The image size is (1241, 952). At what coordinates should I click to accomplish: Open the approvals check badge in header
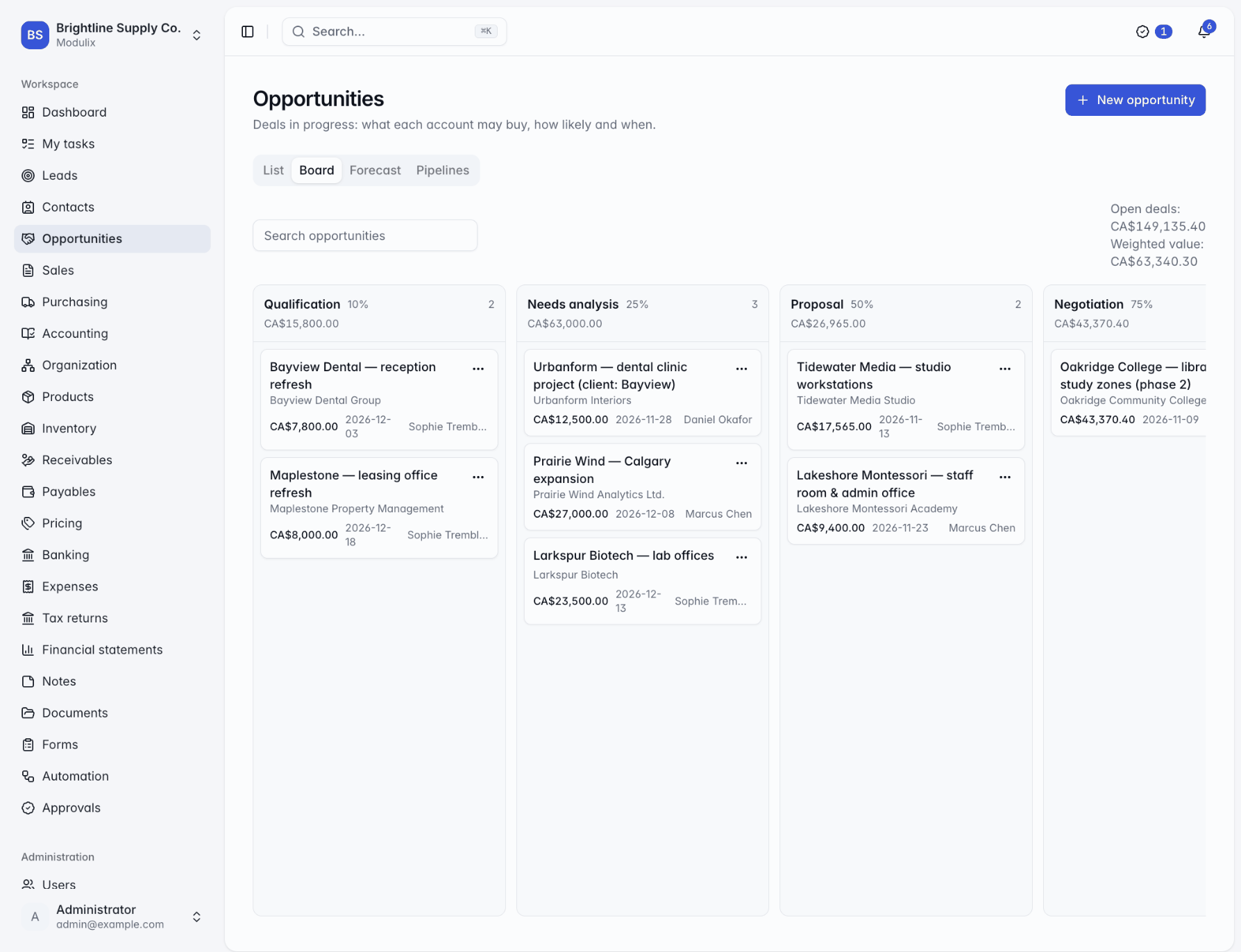[1154, 31]
